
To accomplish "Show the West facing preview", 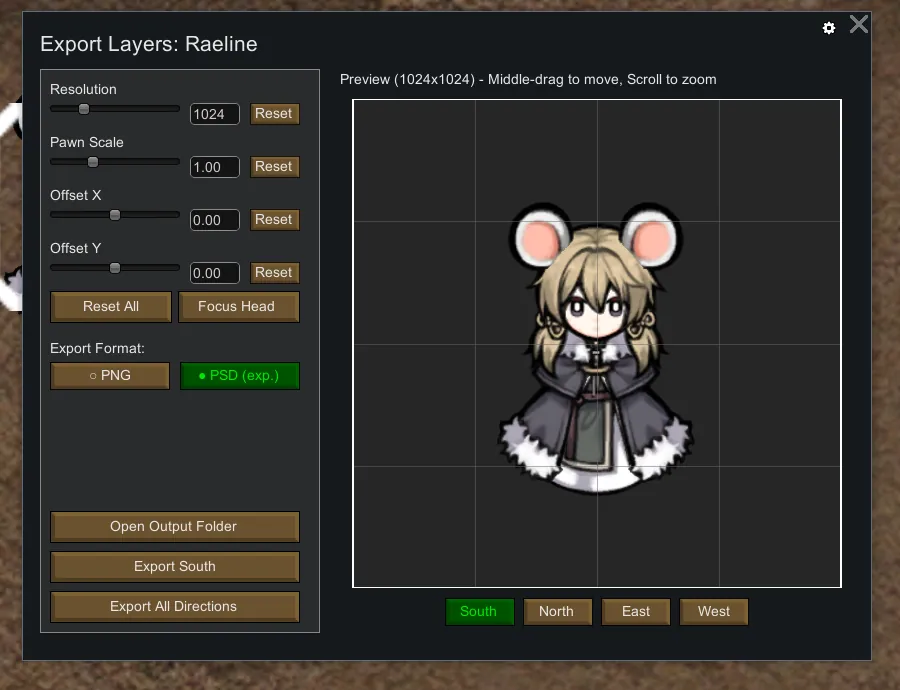I will (x=714, y=611).
